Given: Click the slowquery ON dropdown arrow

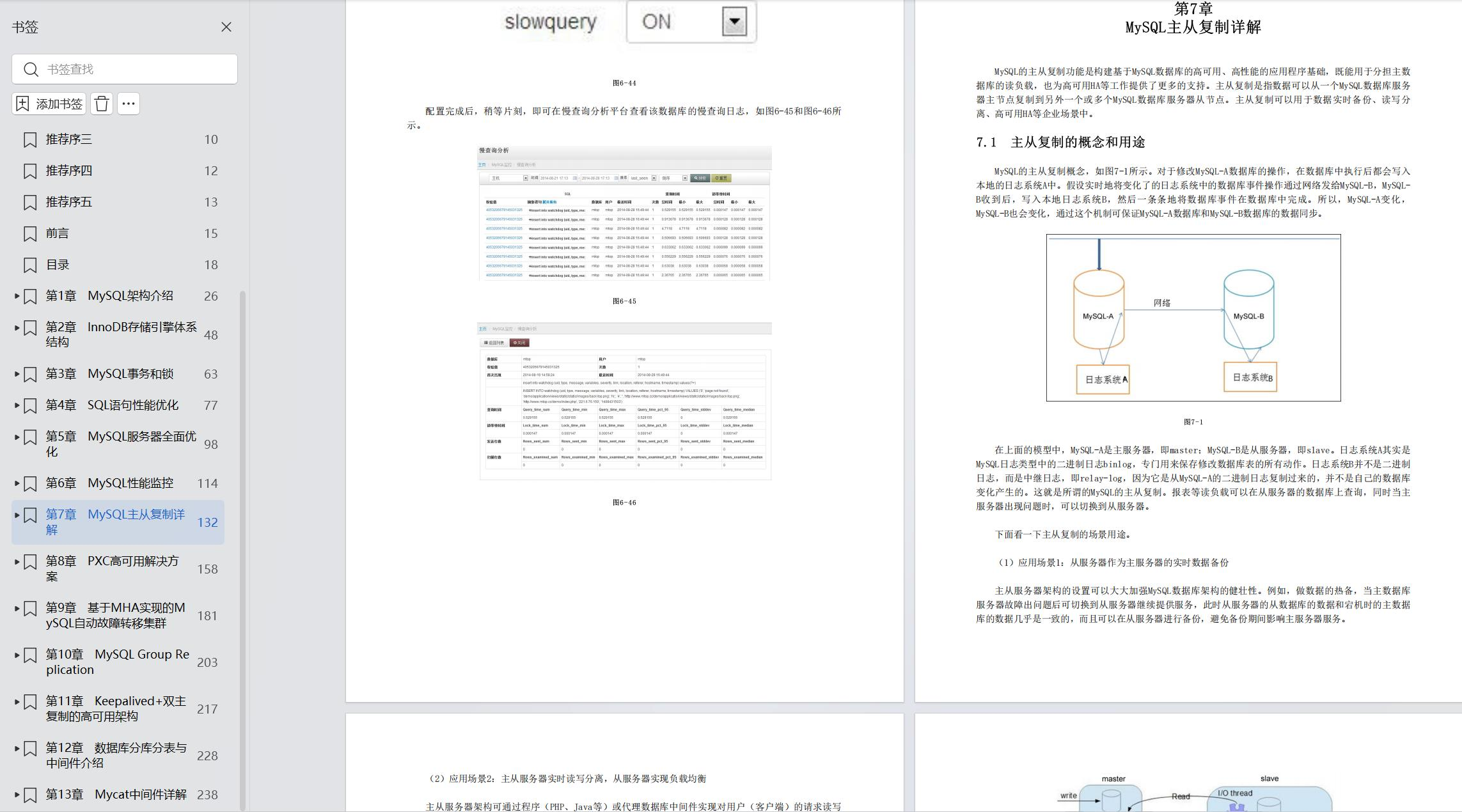Looking at the screenshot, I should coord(734,22).
